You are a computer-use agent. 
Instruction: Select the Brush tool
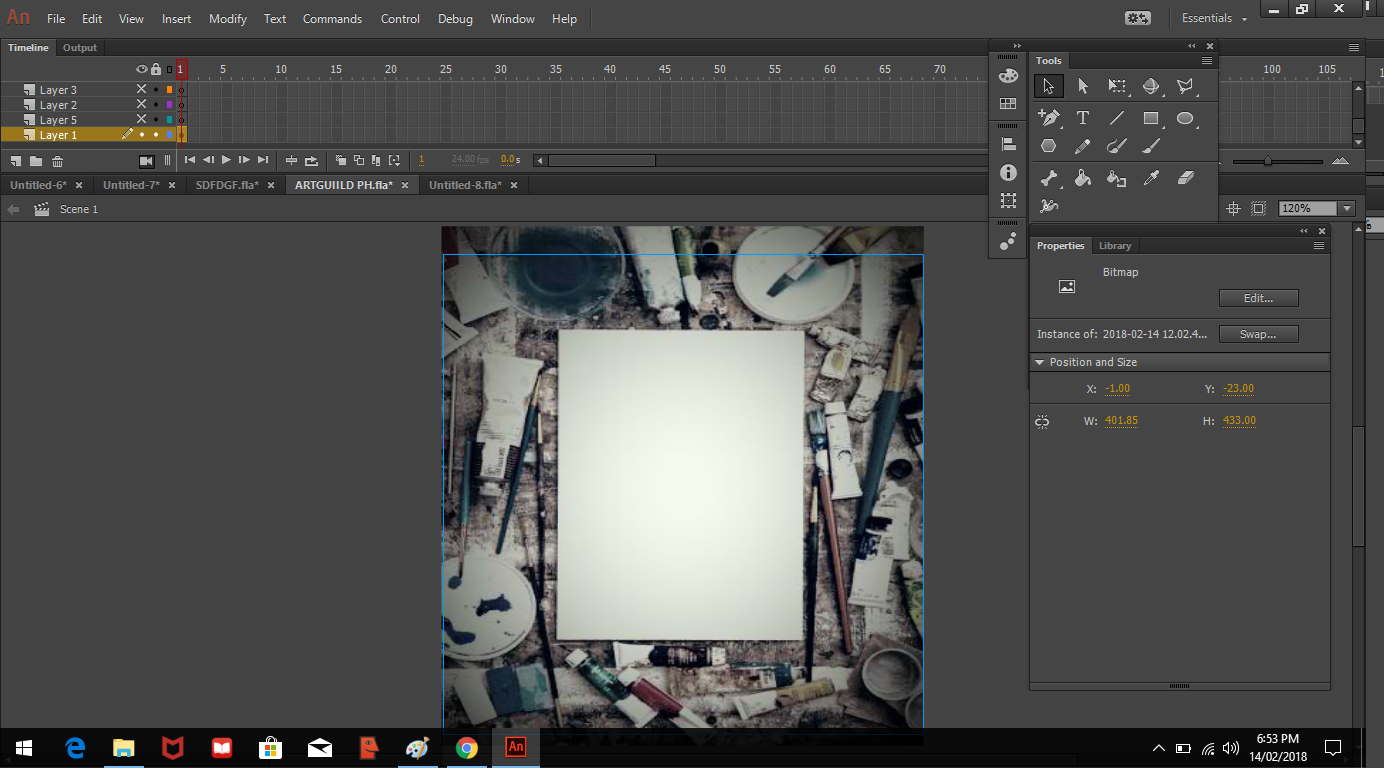[x=1151, y=146]
